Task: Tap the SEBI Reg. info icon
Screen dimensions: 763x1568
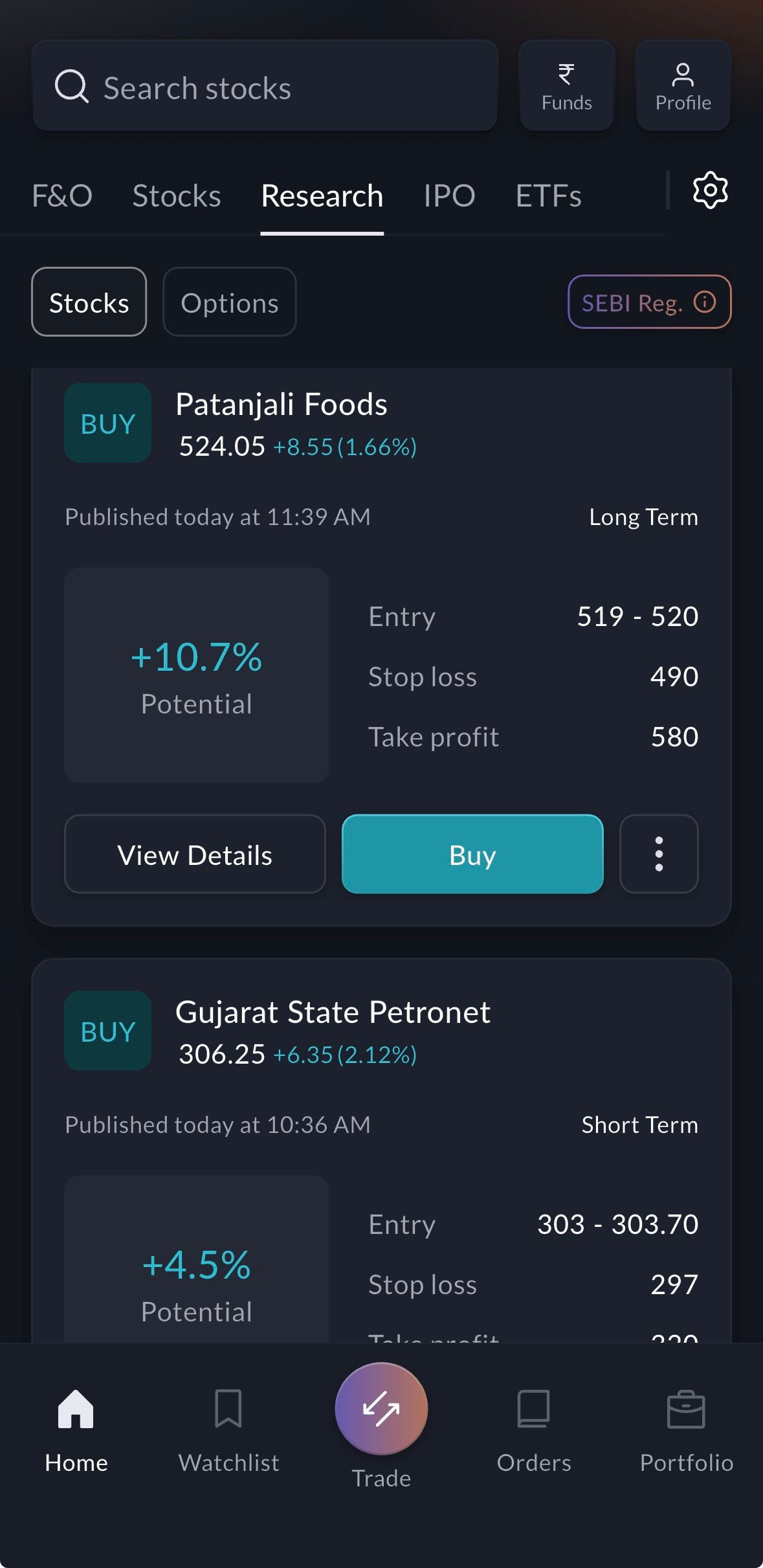Action: click(705, 302)
